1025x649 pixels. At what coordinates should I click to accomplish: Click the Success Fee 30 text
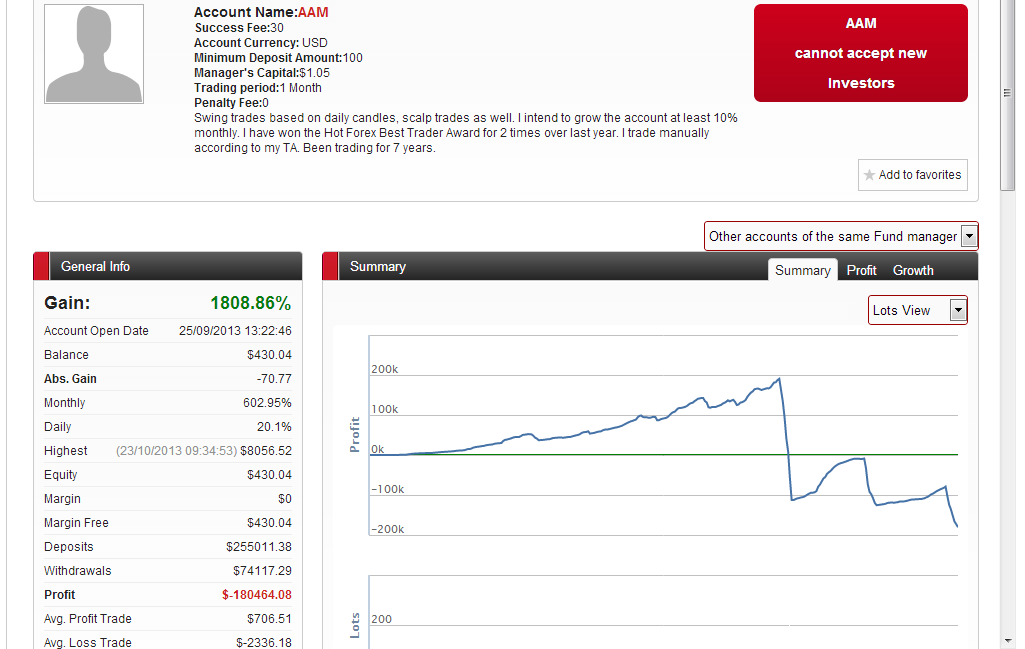[x=239, y=27]
